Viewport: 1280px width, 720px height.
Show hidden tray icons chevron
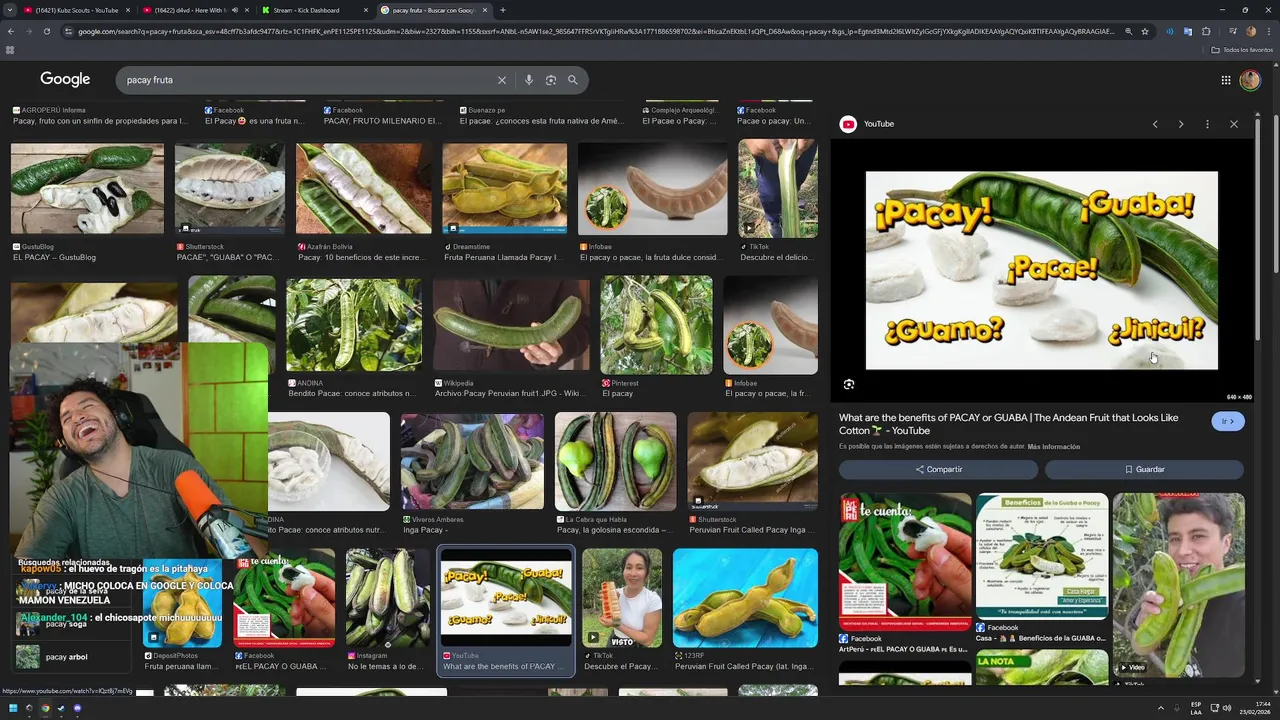click(x=1160, y=708)
